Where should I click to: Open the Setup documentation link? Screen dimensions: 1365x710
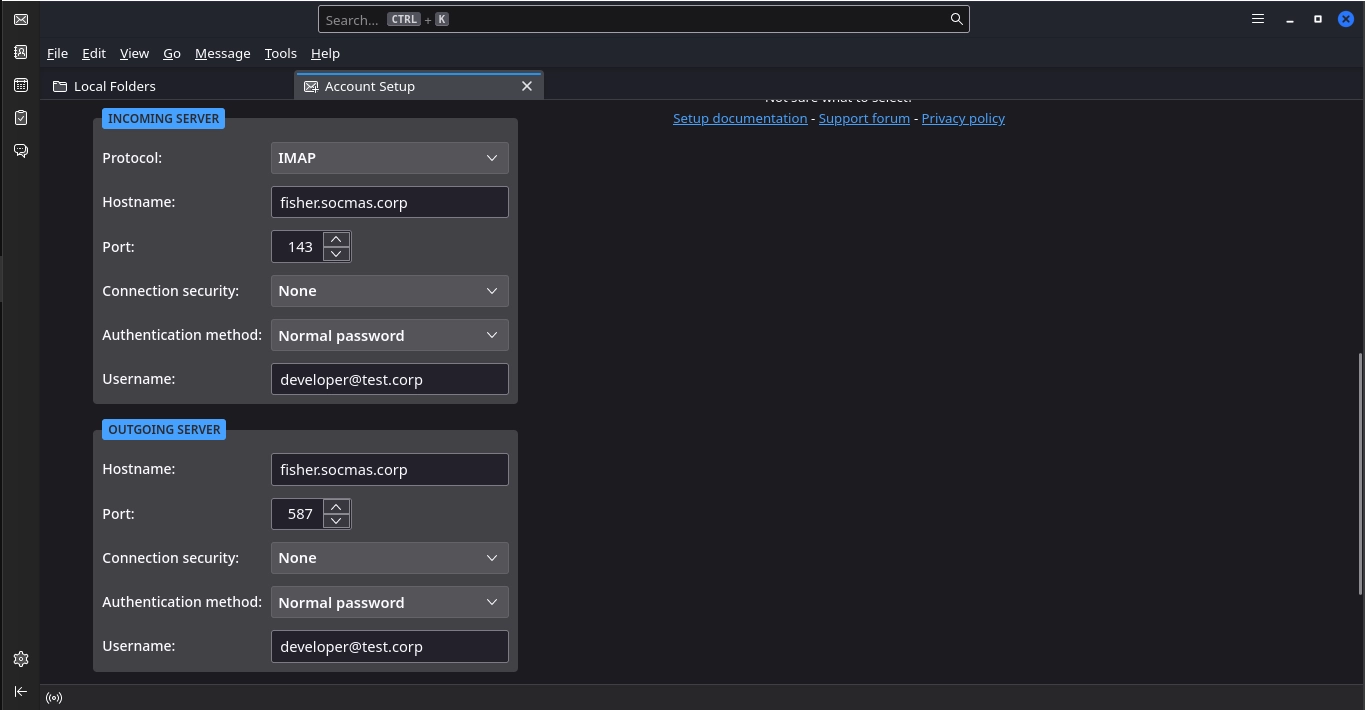[739, 118]
